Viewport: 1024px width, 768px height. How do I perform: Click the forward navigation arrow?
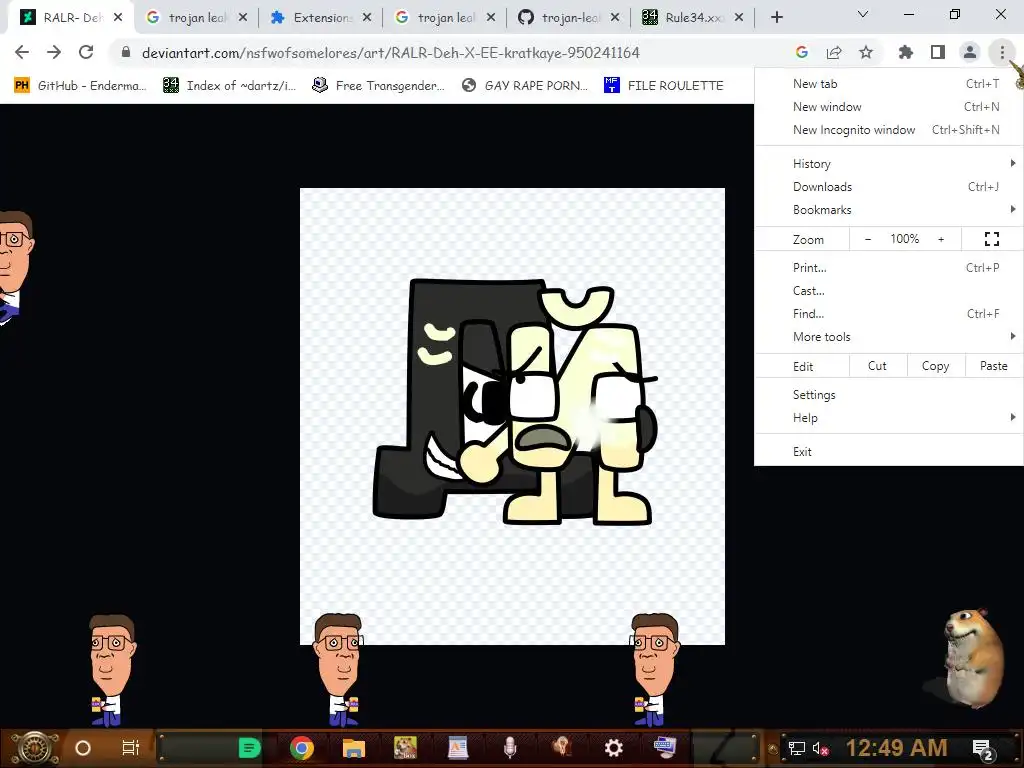(54, 52)
